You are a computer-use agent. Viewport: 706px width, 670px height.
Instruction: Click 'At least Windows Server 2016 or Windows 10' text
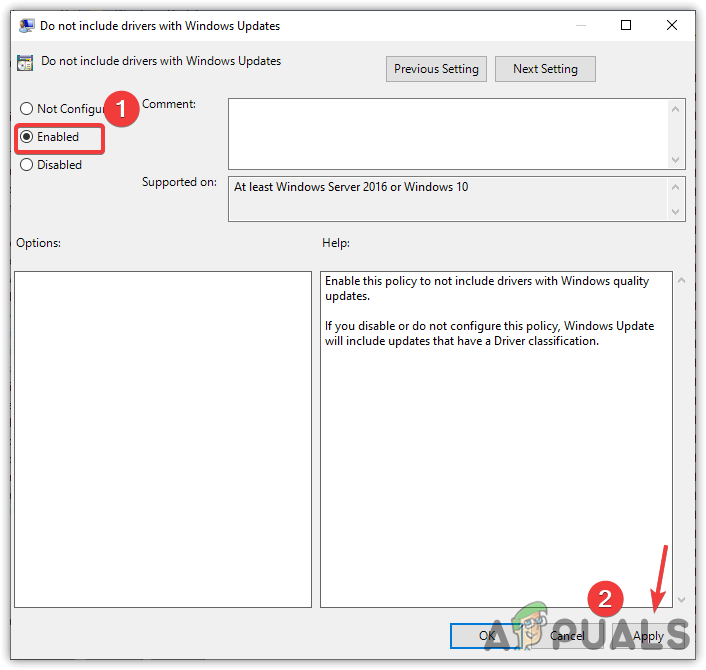click(x=351, y=187)
